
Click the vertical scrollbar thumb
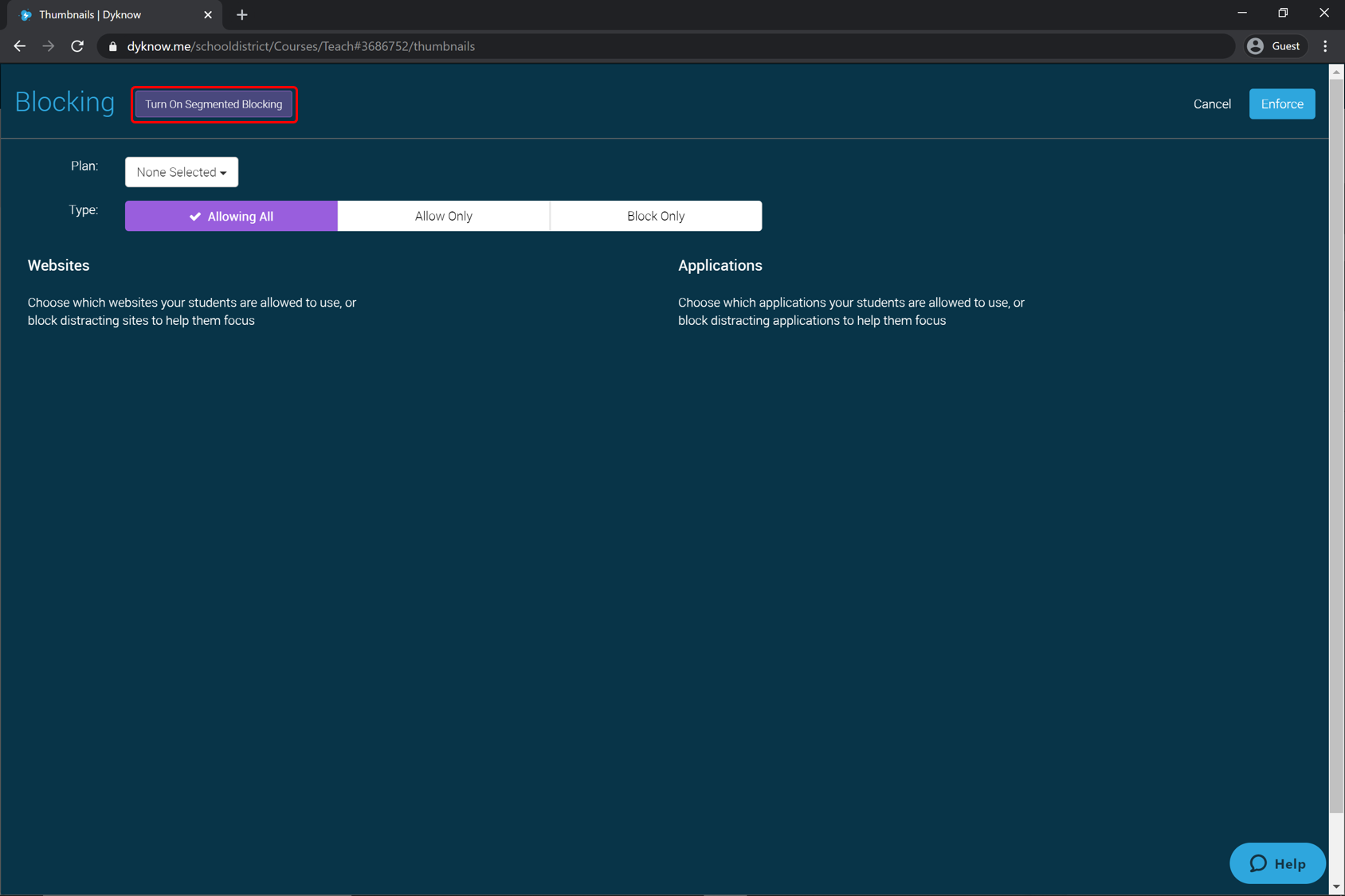pos(1336,446)
